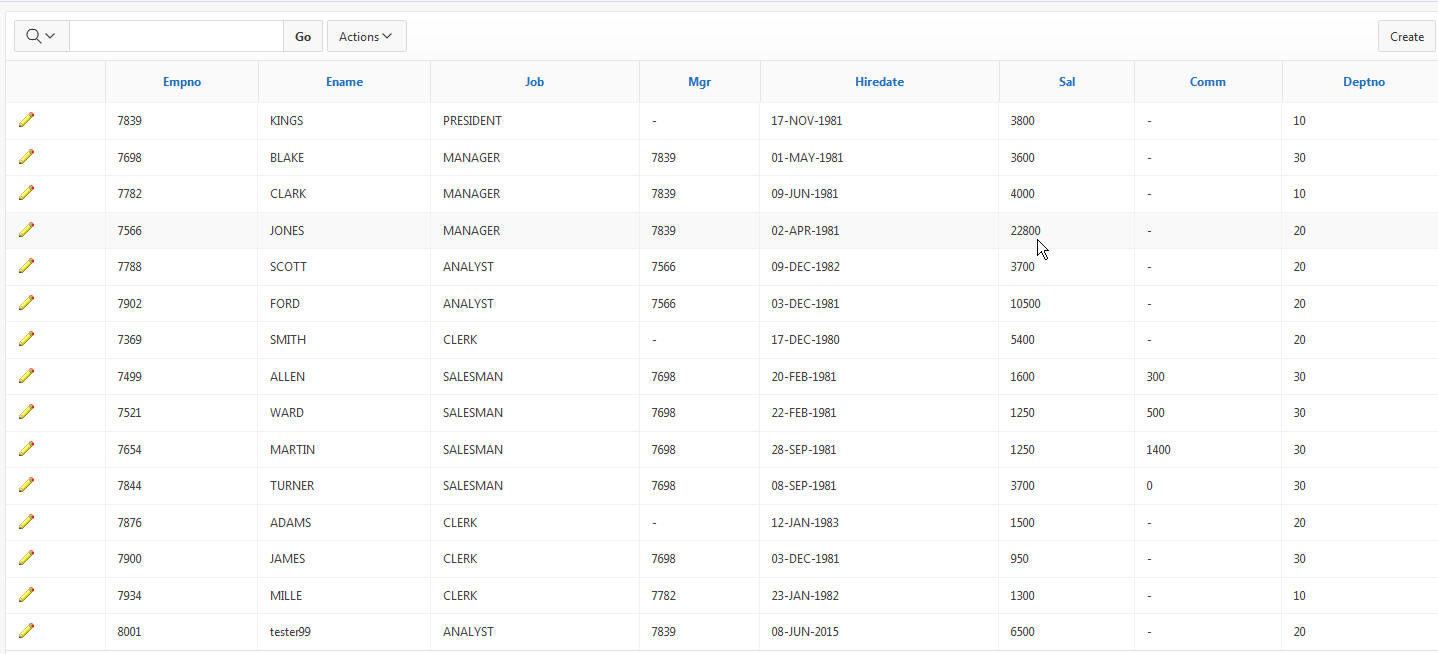Open the Ename column header menu
1438x654 pixels.
[344, 82]
